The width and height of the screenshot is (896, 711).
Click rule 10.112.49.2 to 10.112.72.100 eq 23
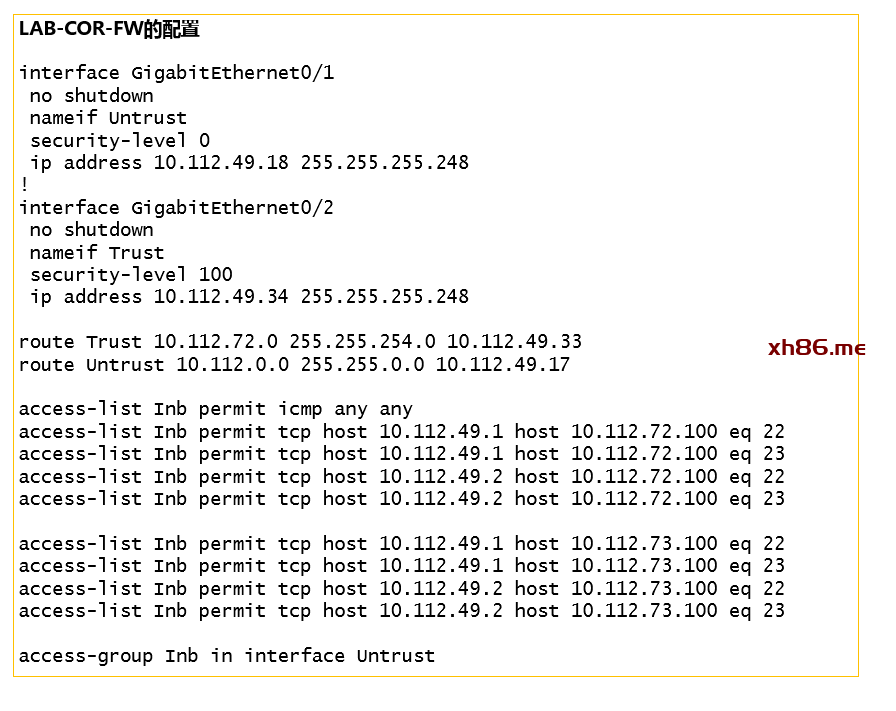(402, 499)
